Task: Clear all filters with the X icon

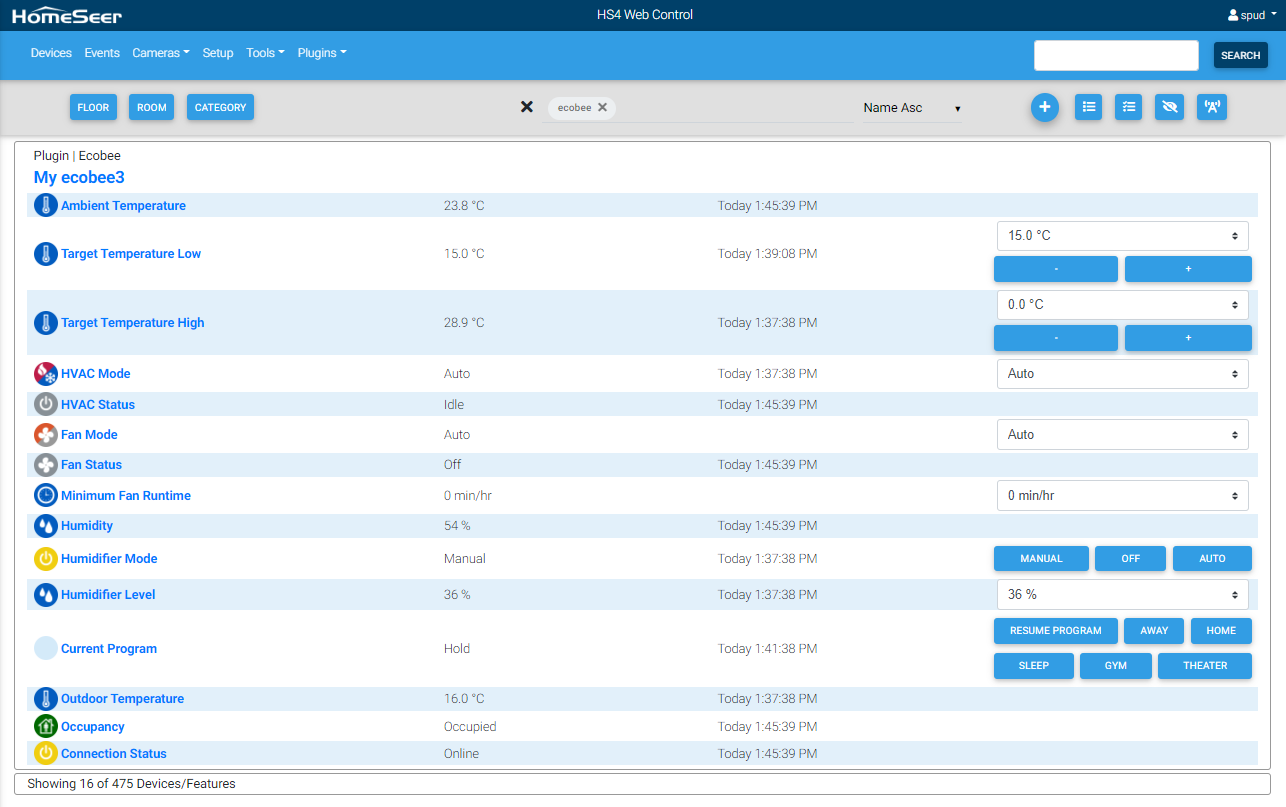Action: click(527, 107)
